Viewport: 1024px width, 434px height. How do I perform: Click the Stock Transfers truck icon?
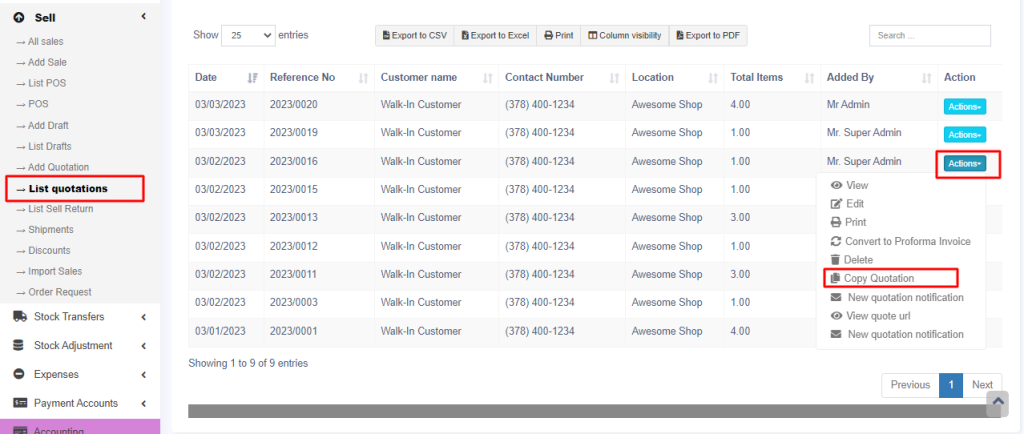(19, 317)
